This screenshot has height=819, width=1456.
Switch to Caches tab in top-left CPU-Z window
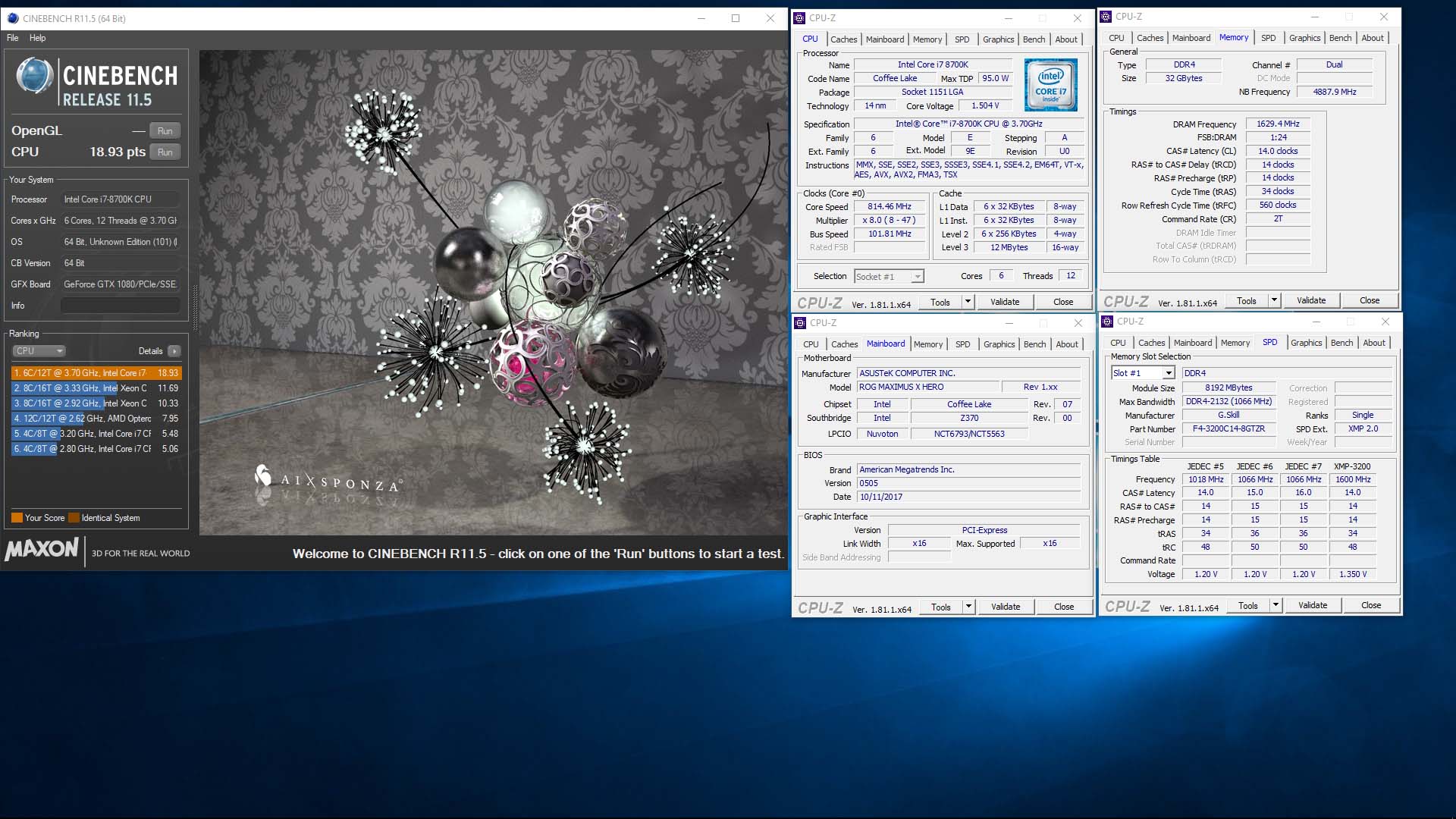tap(843, 39)
